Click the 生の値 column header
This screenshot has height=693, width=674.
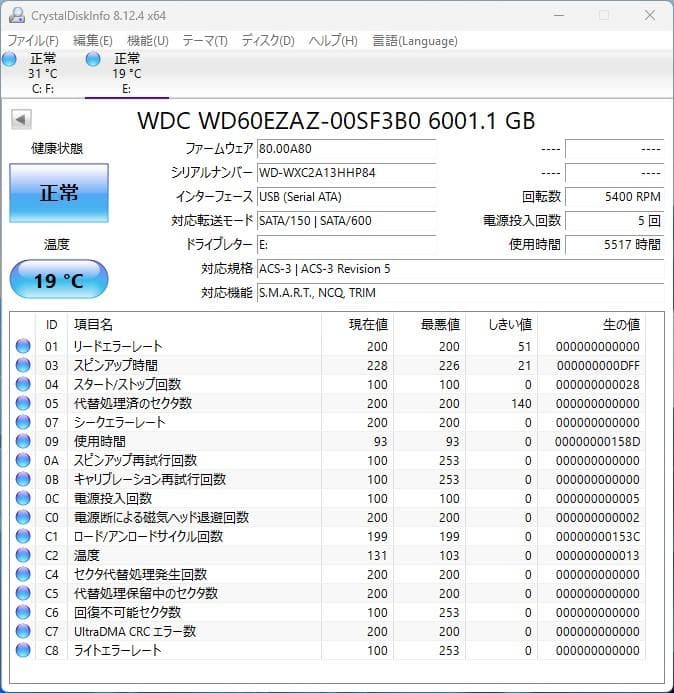(591, 325)
